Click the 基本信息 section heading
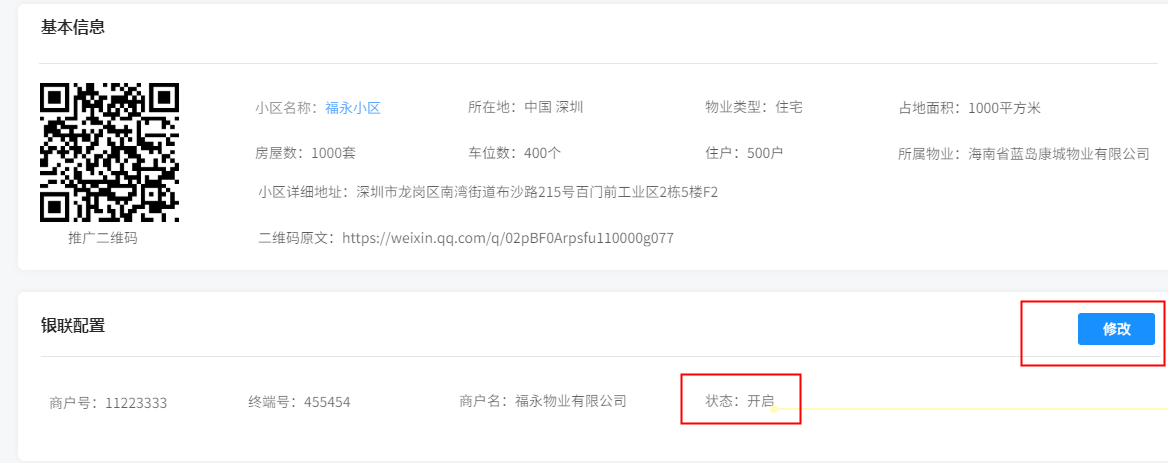 73,27
